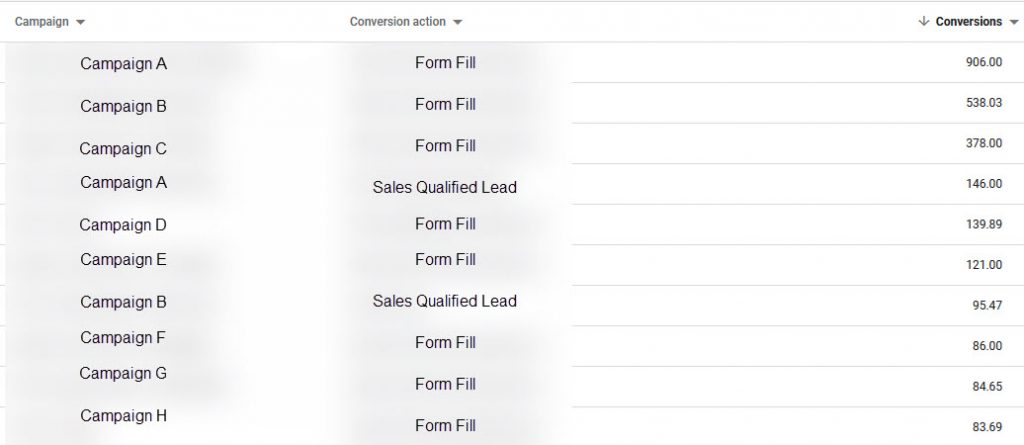This screenshot has height=445, width=1024.
Task: Expand the Conversion action dropdown arrow
Action: point(458,22)
